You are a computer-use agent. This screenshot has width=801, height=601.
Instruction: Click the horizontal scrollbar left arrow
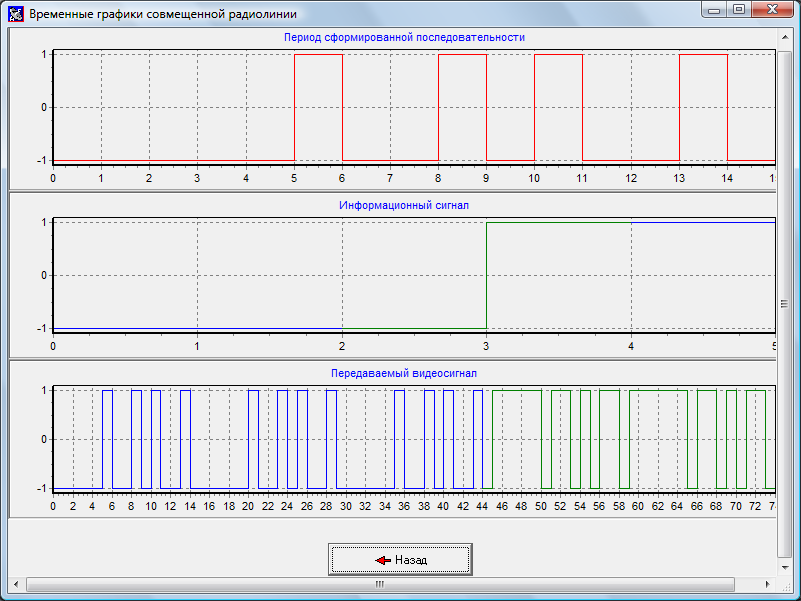pos(16,584)
